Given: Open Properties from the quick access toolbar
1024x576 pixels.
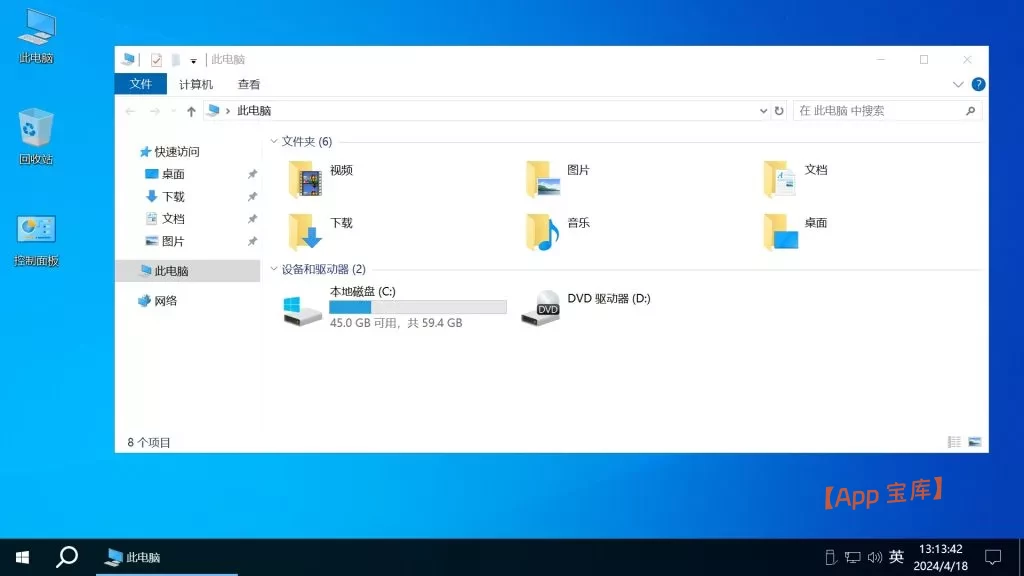Looking at the screenshot, I should pyautogui.click(x=157, y=60).
